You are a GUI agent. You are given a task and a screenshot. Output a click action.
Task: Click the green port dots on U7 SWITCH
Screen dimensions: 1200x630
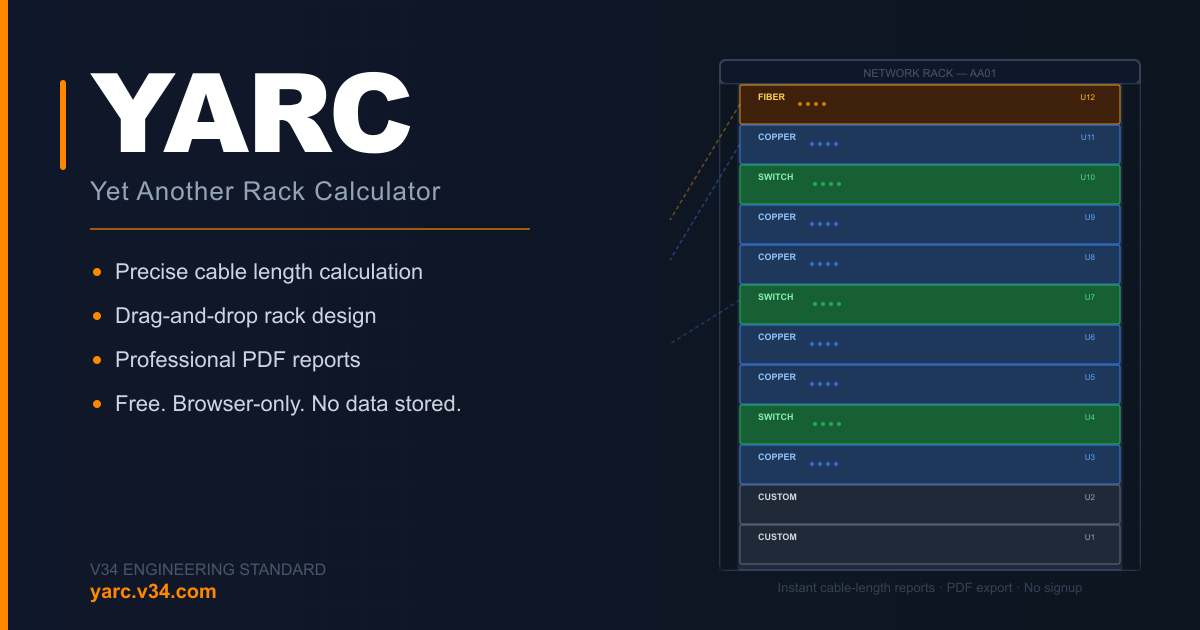827,304
